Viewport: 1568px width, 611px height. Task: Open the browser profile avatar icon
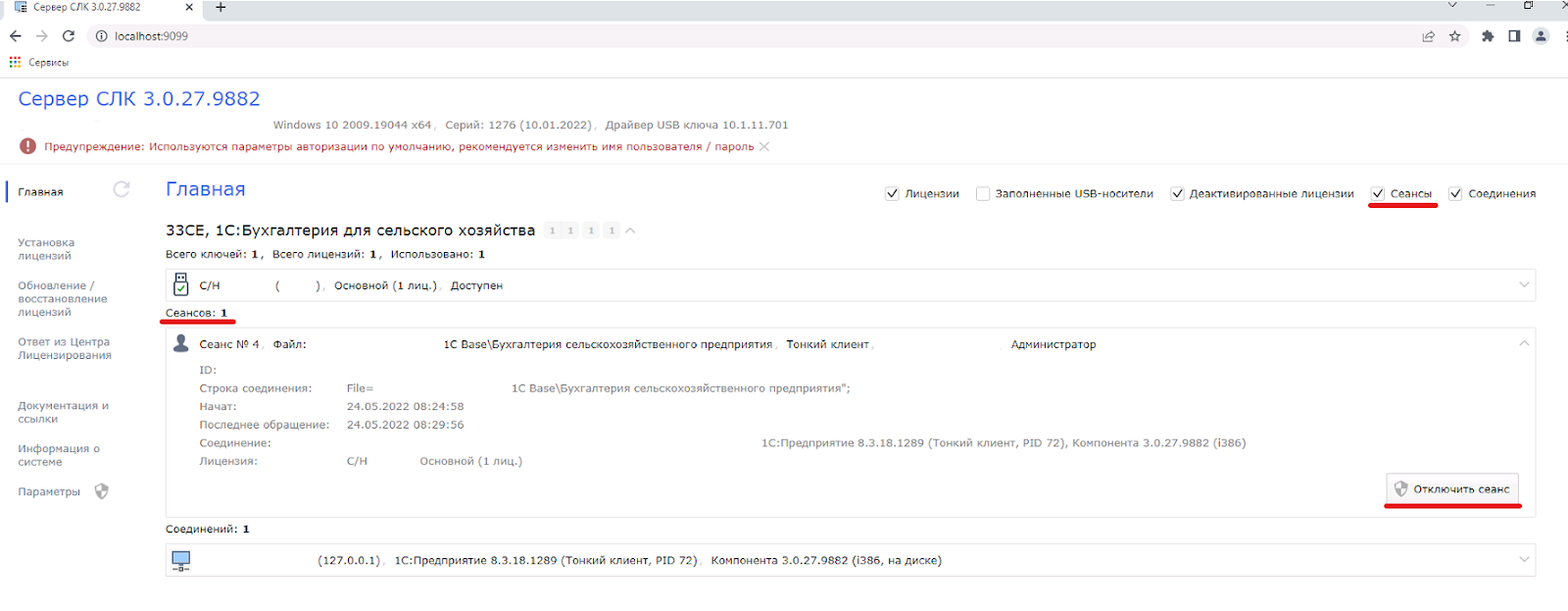[1541, 36]
